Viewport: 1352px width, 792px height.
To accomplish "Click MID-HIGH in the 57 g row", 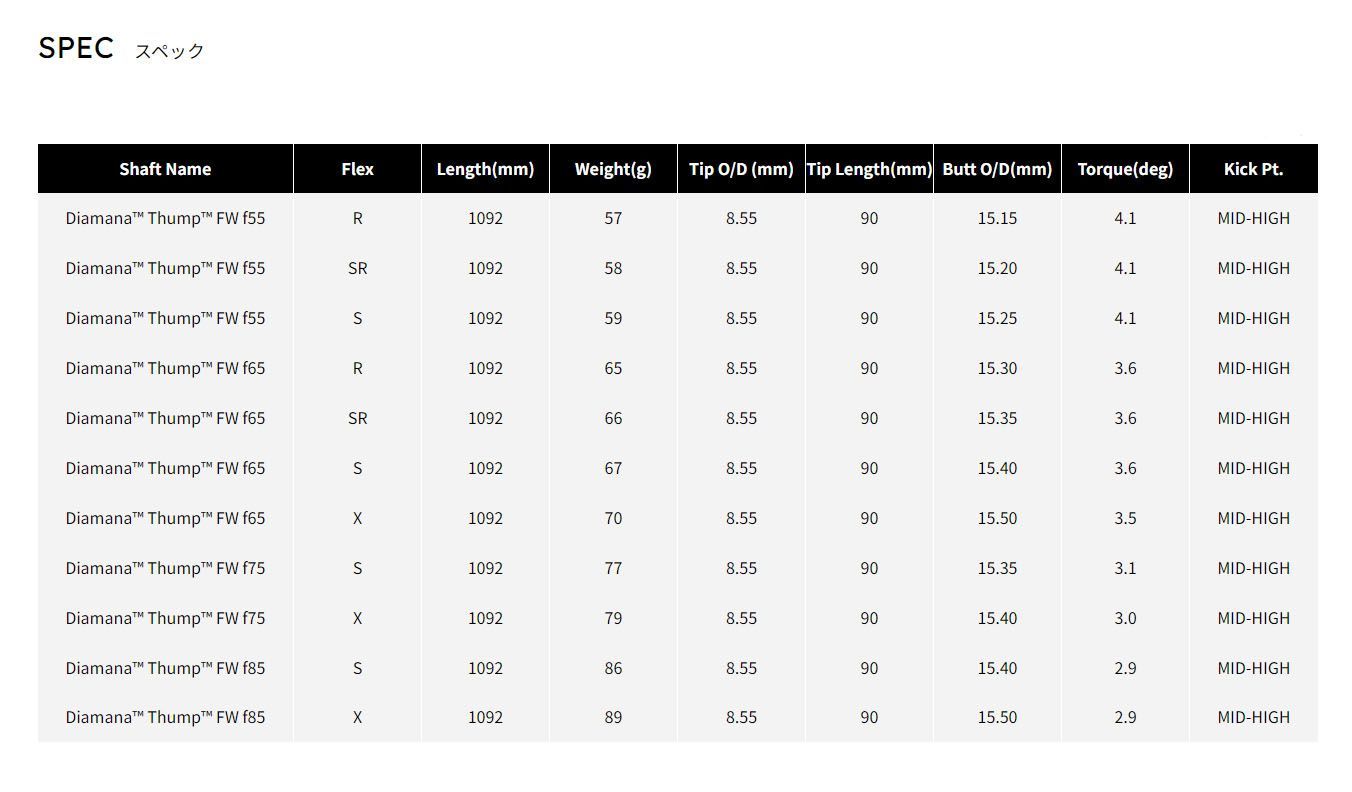I will tap(1253, 218).
